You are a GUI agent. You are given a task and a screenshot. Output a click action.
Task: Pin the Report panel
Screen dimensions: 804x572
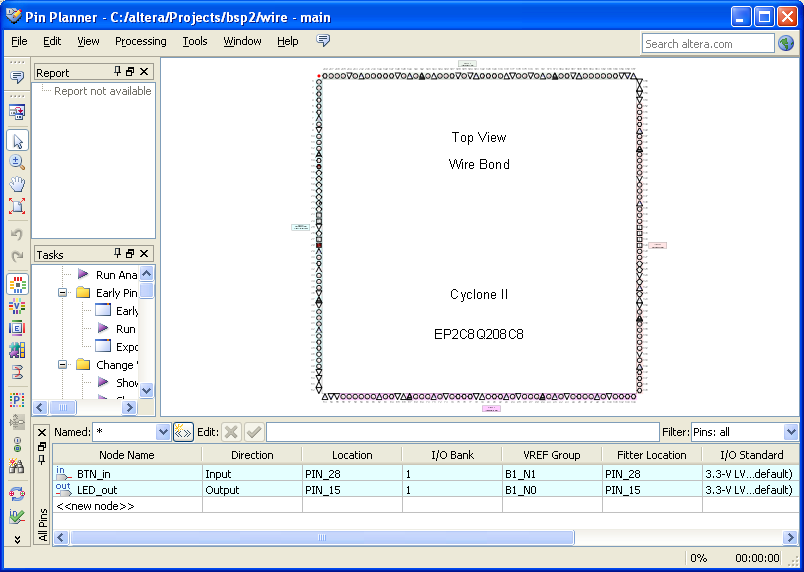pyautogui.click(x=118, y=72)
